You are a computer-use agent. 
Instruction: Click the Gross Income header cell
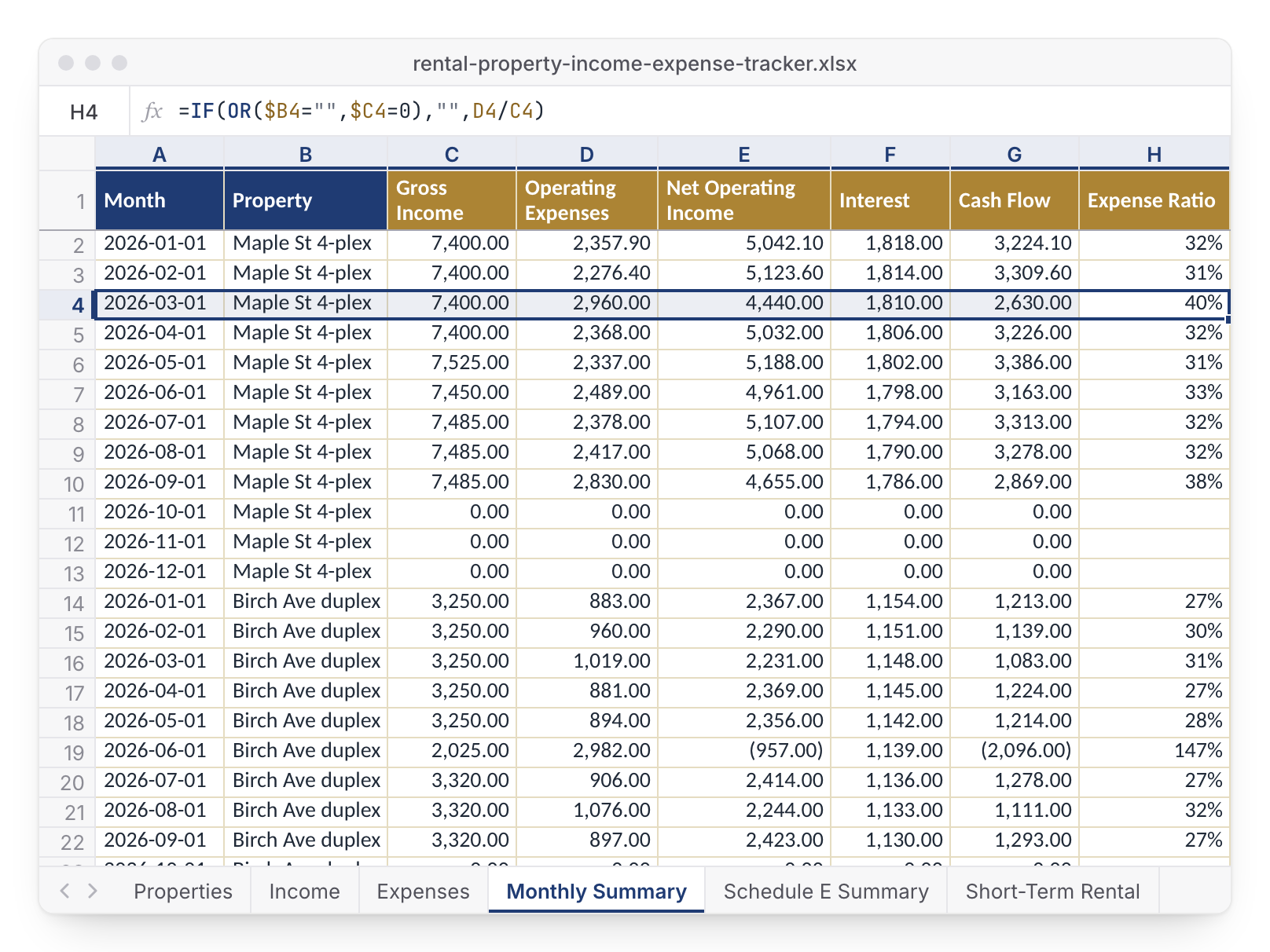click(452, 200)
